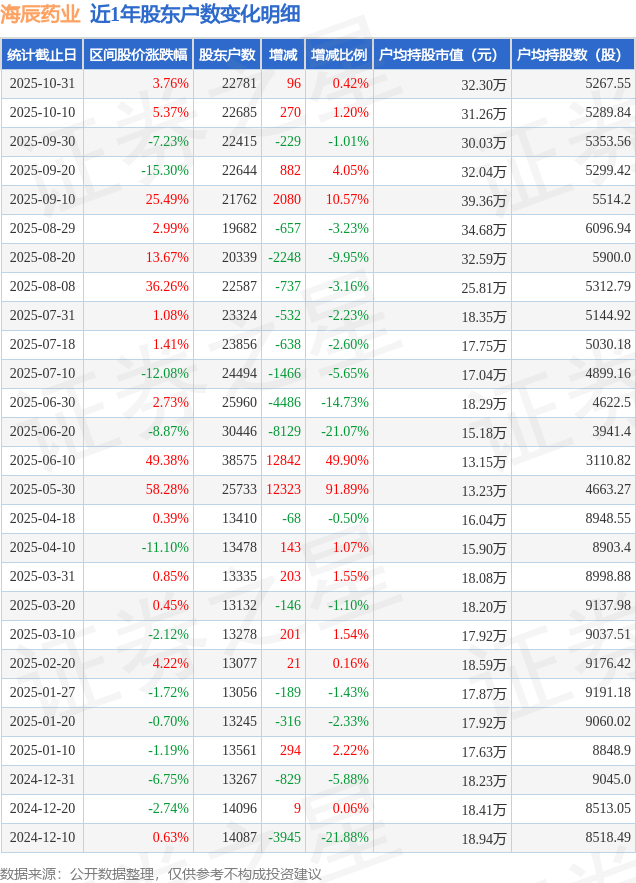Click the -15.30% price change cell
Viewport: 636px width, 883px height.
click(x=165, y=171)
